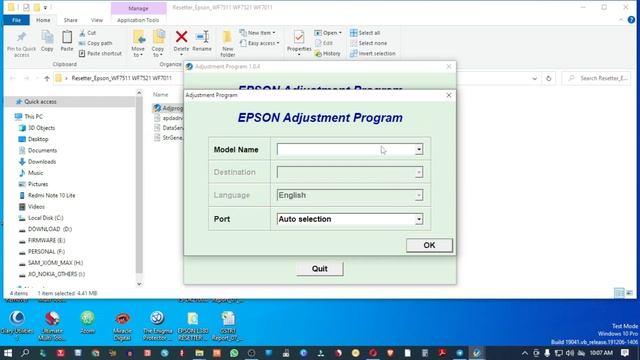This screenshot has width=640, height=360.
Task: Open the File tab in File Explorer
Action: click(16, 20)
